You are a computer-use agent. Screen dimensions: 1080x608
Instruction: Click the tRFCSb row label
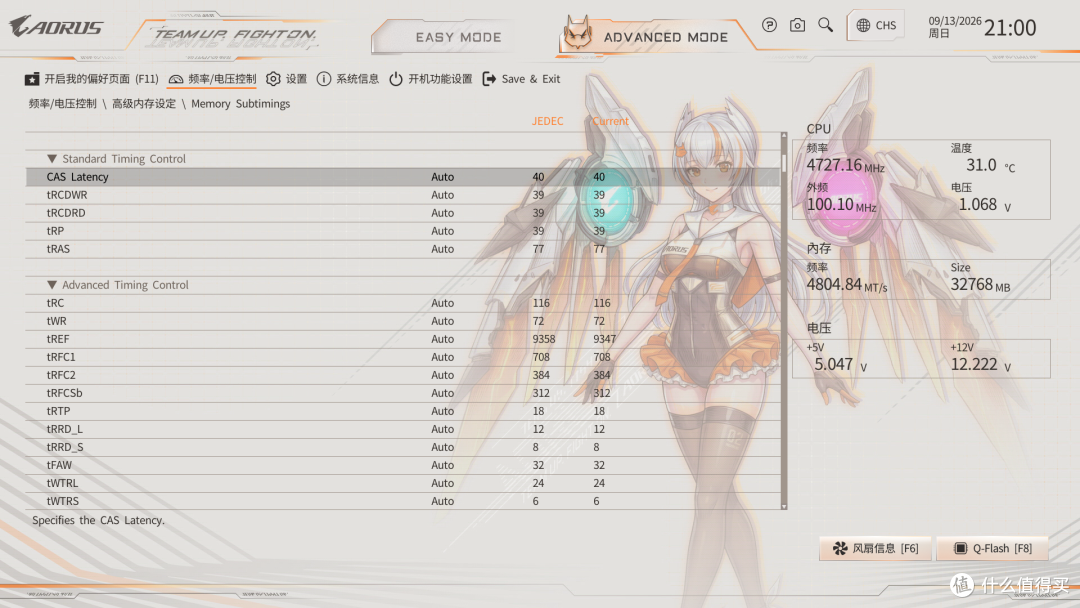tap(64, 393)
